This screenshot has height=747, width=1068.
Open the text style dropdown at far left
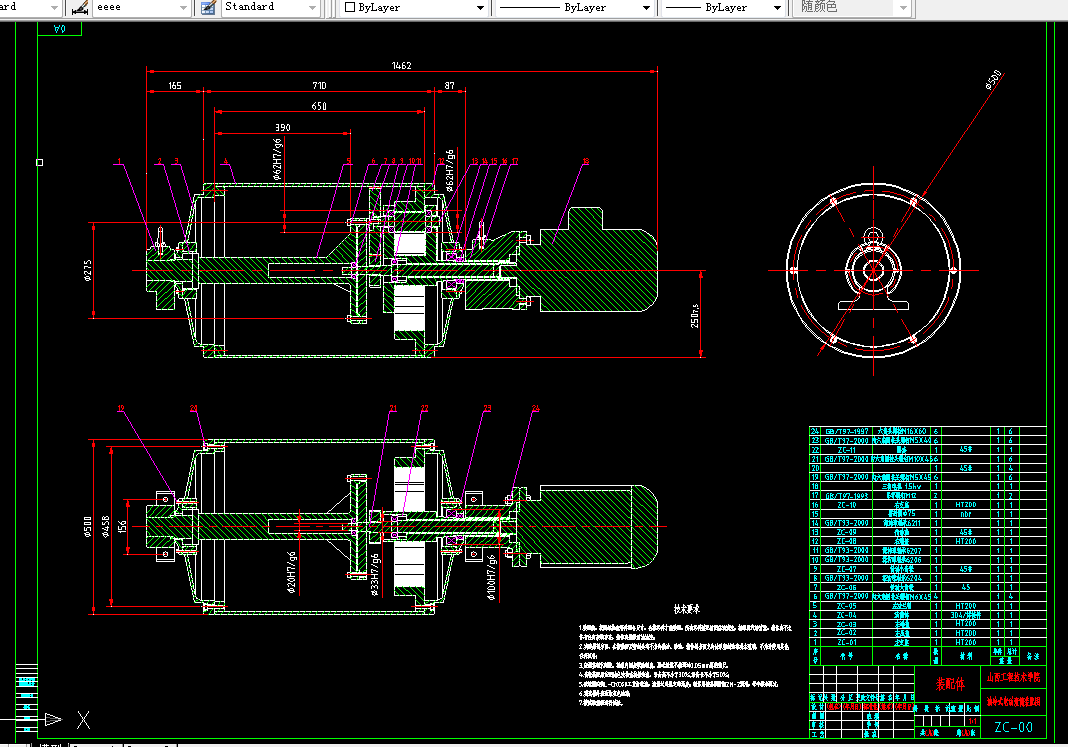click(54, 8)
